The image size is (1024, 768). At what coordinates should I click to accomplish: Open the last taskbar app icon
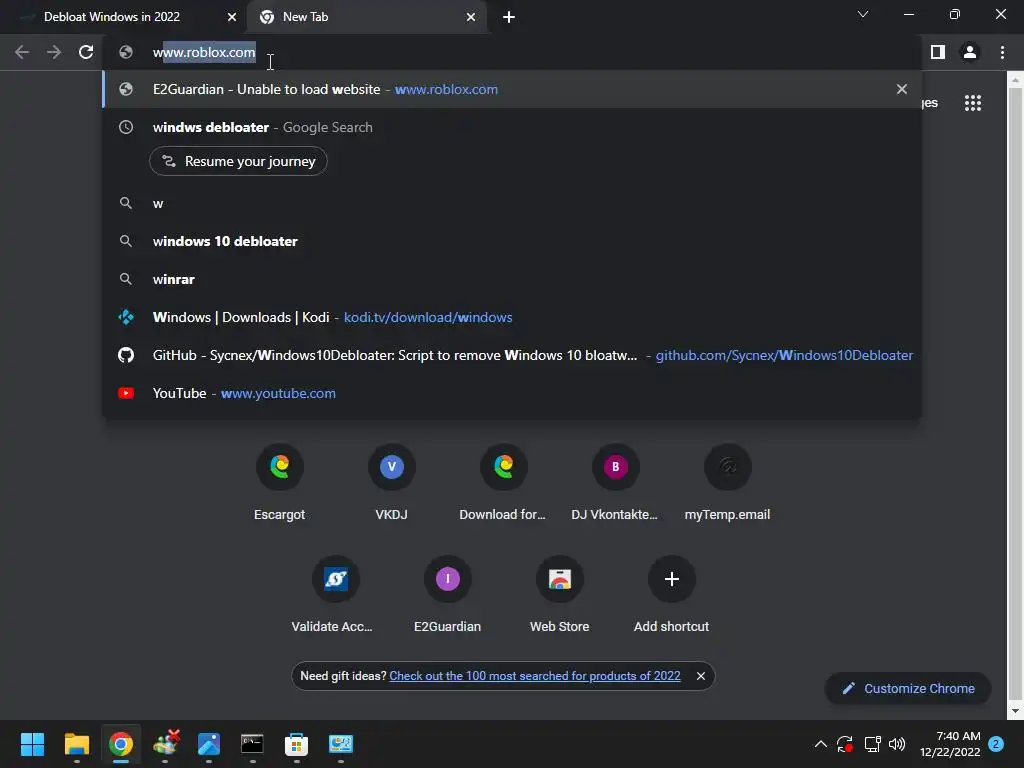(340, 744)
